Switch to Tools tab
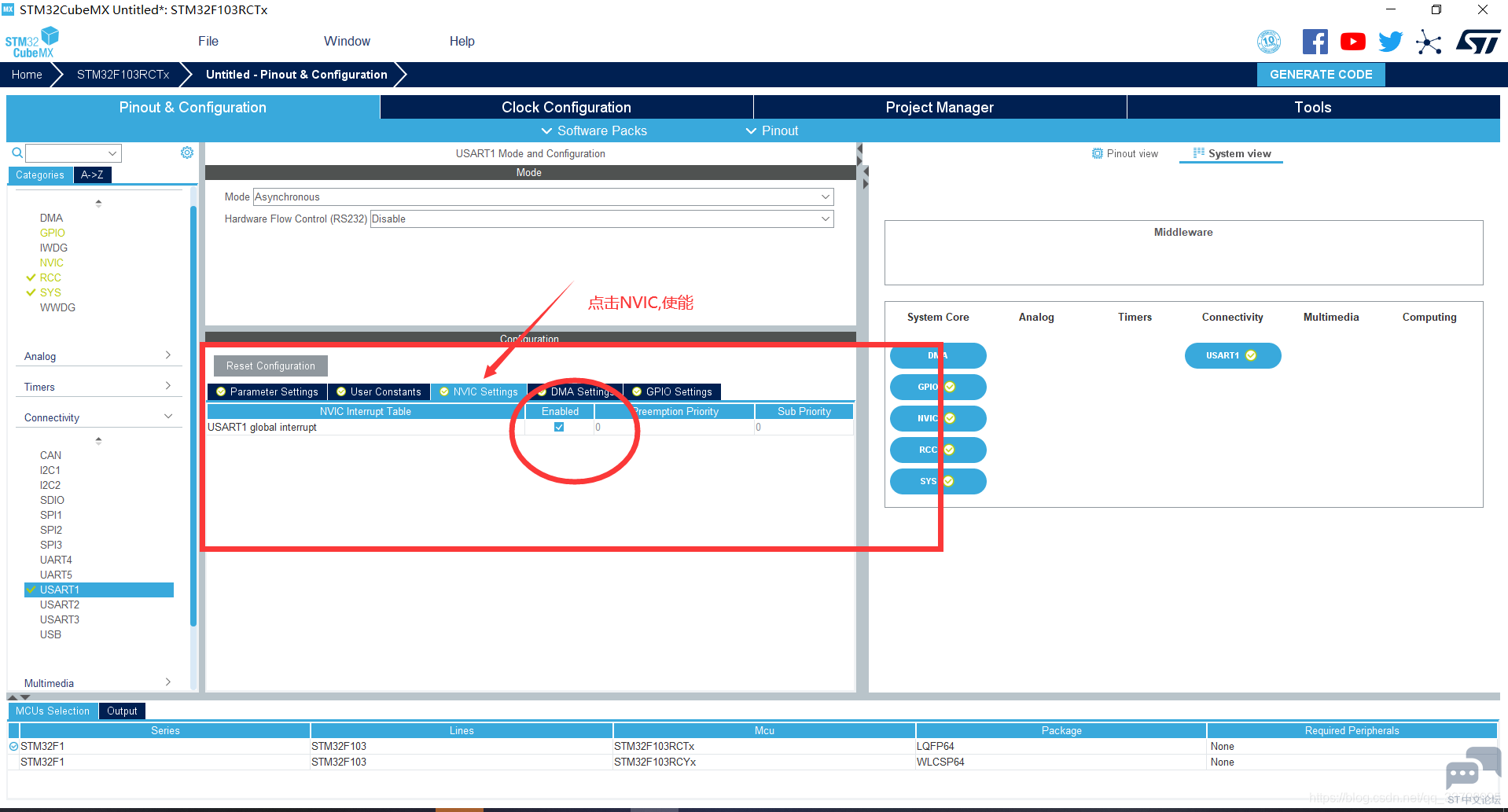Screen dimensions: 1508x812 coord(1313,107)
